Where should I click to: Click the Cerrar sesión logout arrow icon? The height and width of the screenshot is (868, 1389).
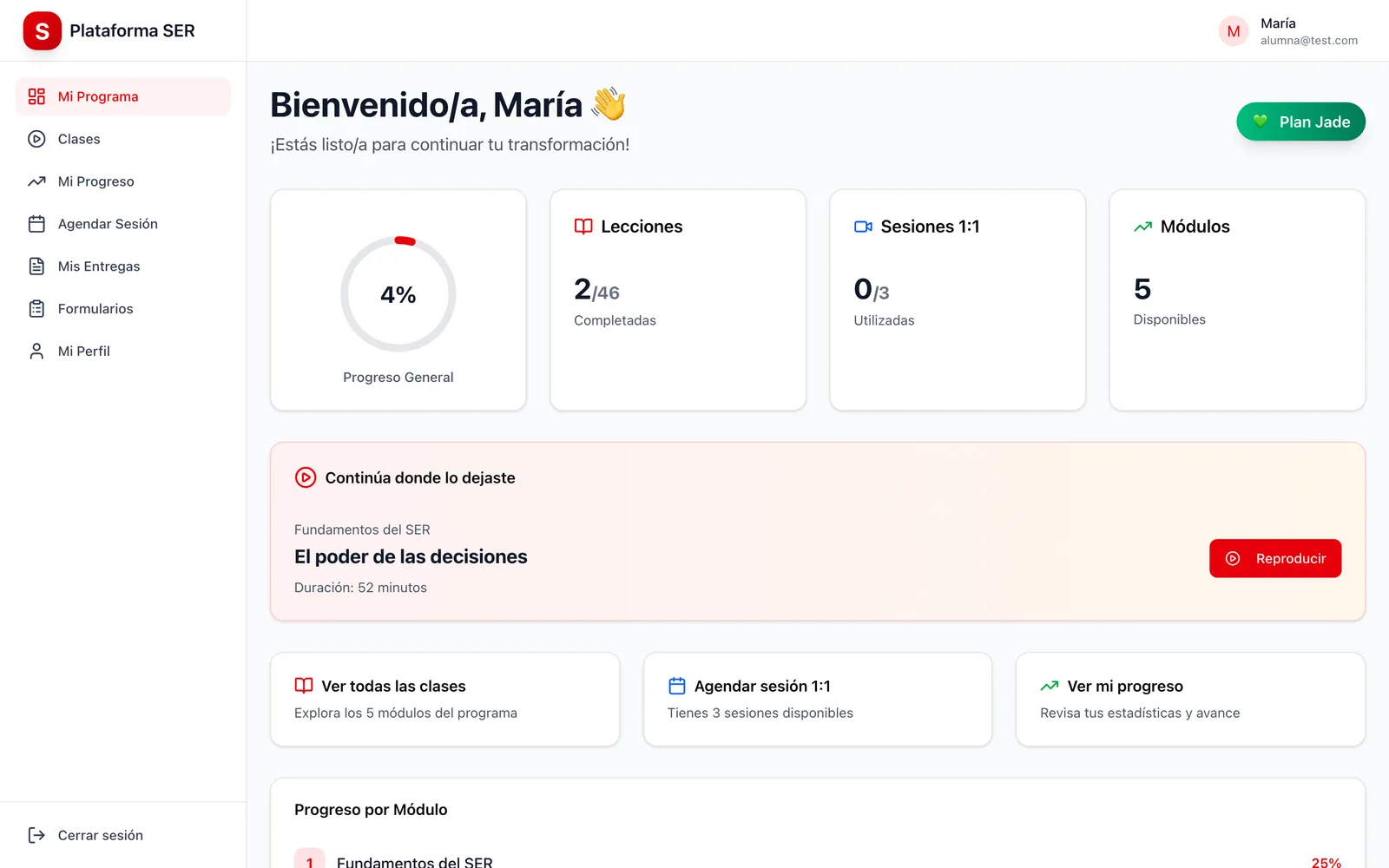click(x=36, y=835)
